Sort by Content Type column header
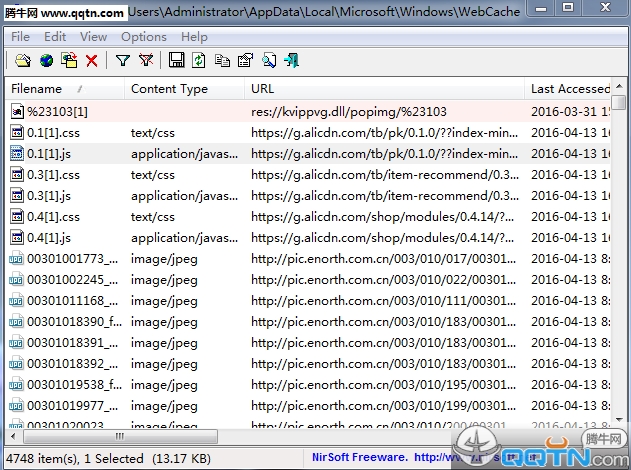 [x=184, y=89]
